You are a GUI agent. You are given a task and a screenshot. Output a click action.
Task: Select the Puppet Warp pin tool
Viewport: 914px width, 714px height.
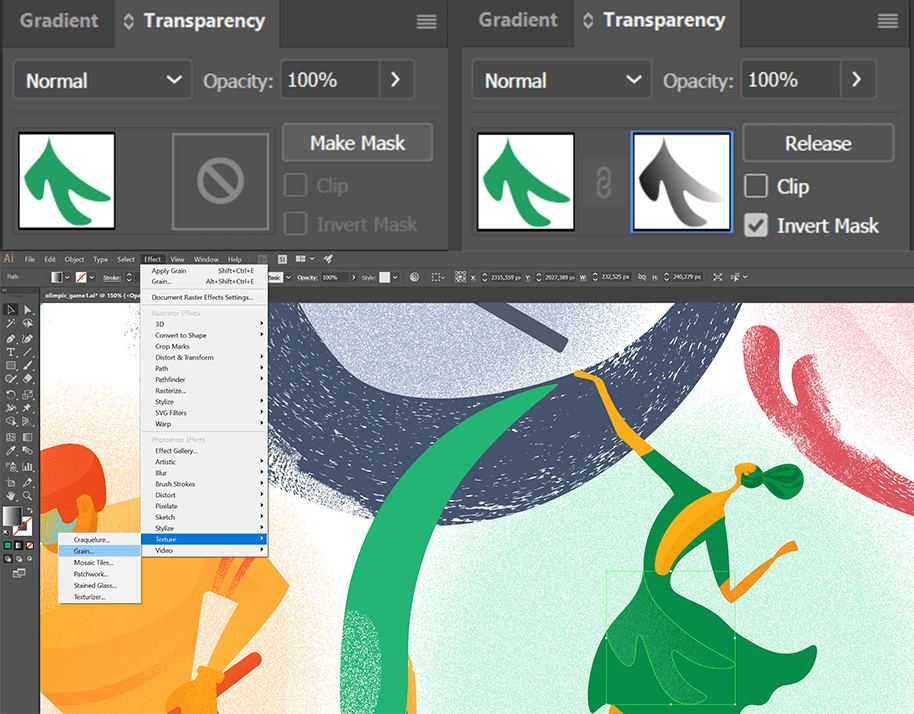pyautogui.click(x=27, y=408)
